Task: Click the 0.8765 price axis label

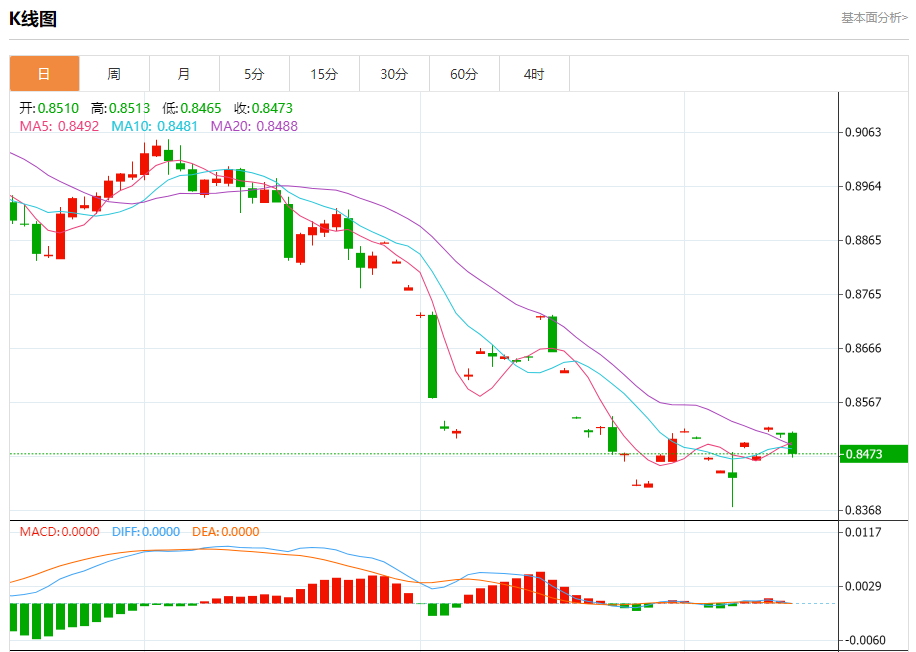Action: point(863,294)
